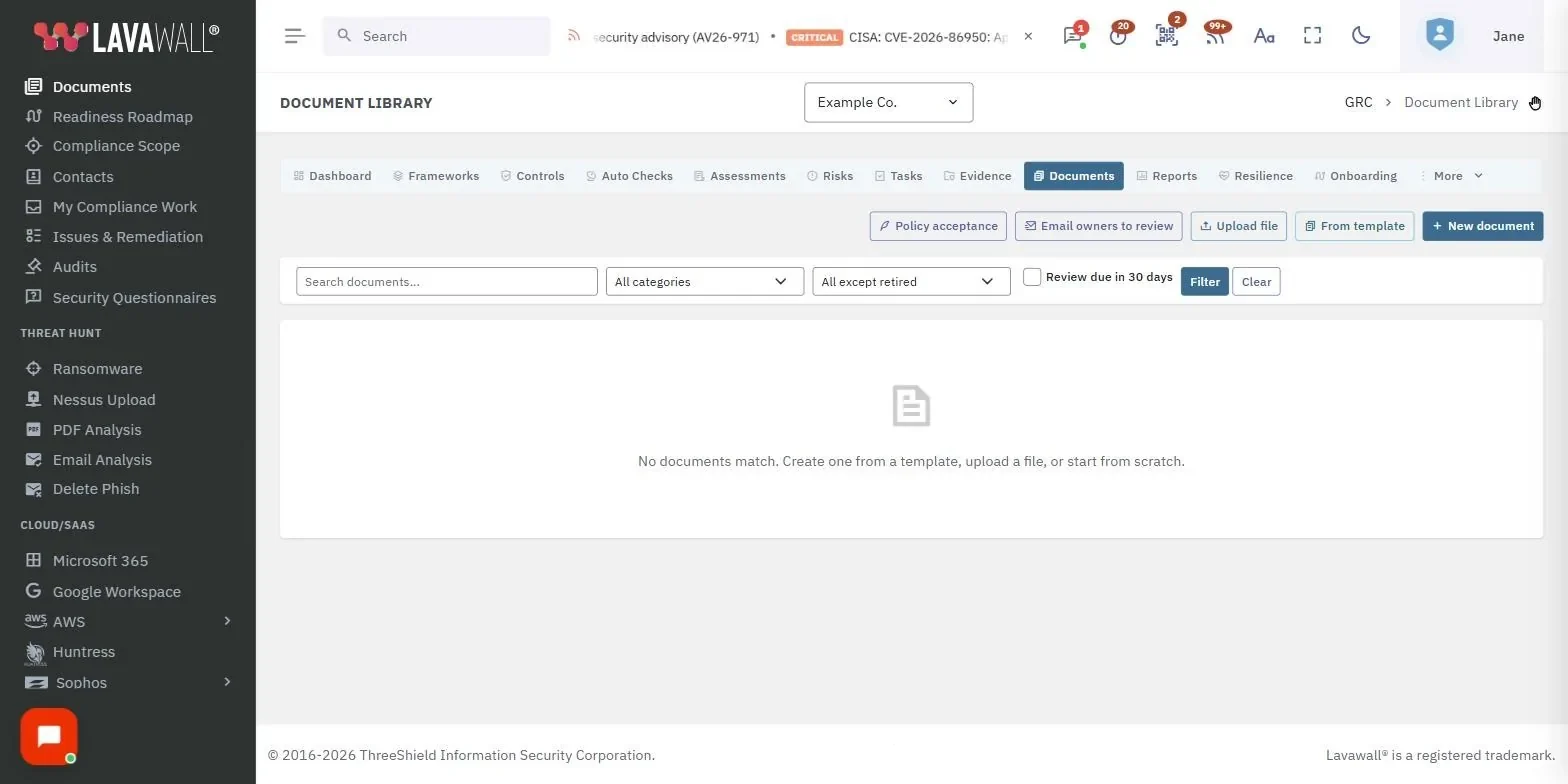
Task: Open the All categories dropdown
Action: tap(705, 281)
